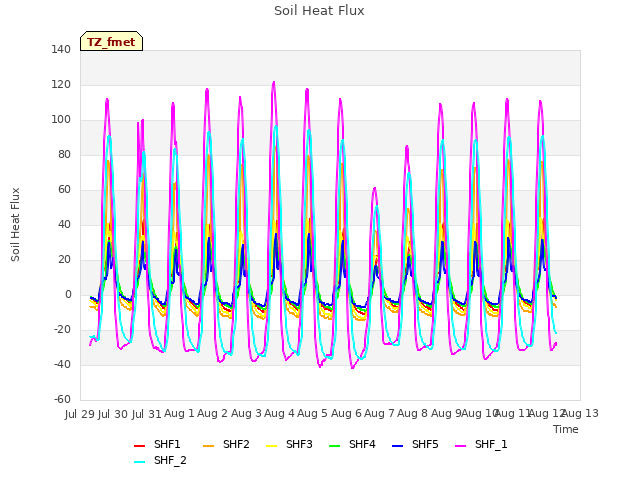
Task: Click the Jul 30 x-axis date label
Action: pyautogui.click(x=113, y=414)
